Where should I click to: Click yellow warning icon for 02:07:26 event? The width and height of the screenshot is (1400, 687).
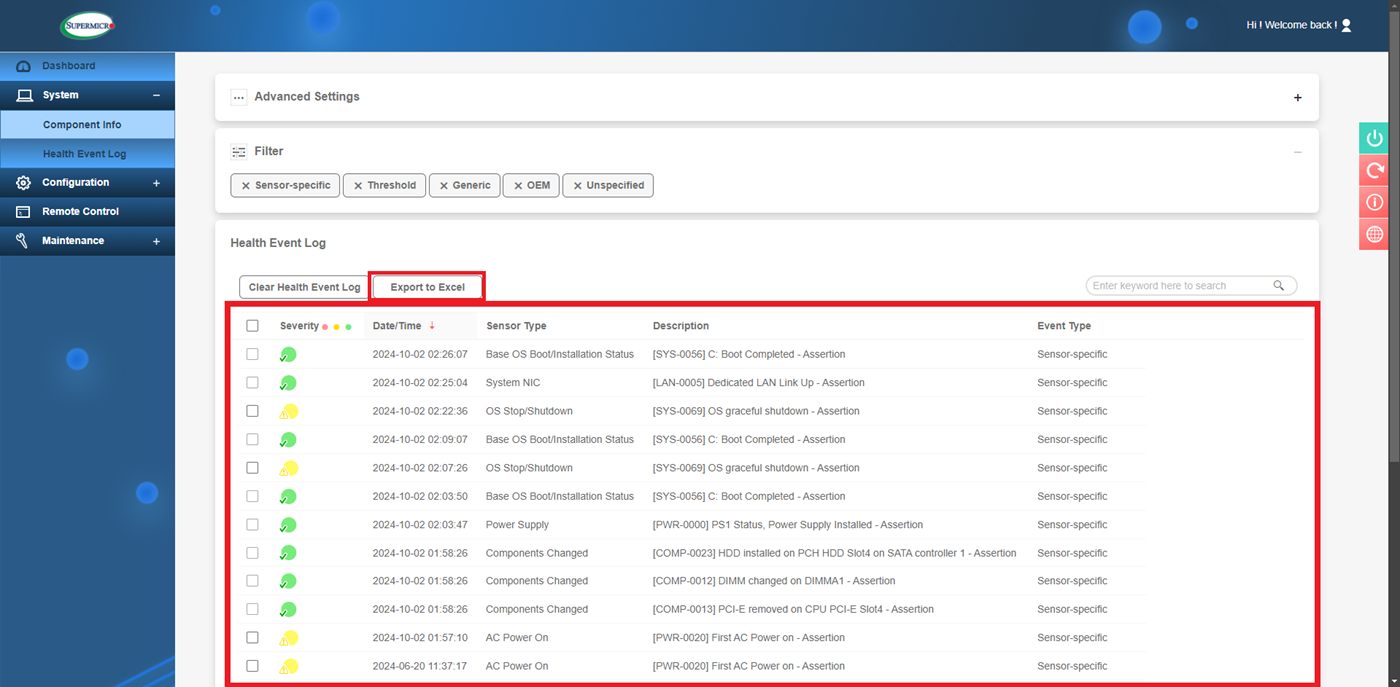coord(288,468)
